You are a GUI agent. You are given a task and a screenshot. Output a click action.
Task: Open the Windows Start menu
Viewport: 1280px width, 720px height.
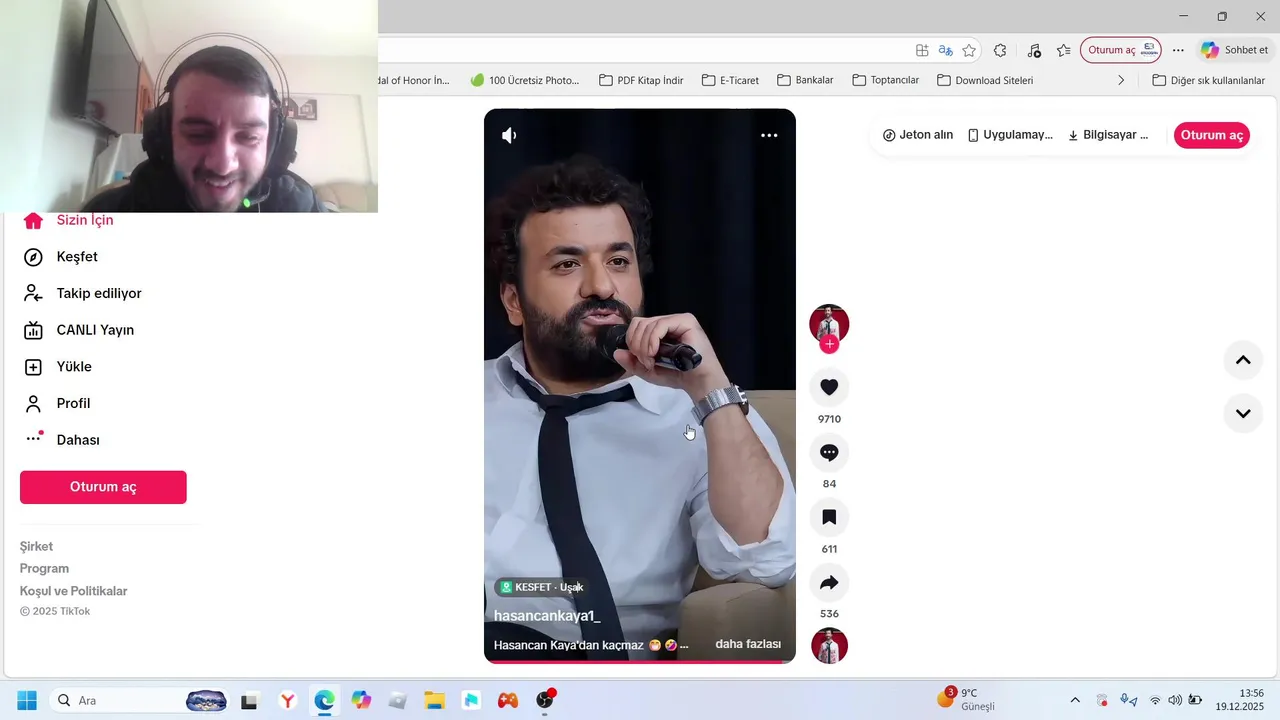[x=27, y=700]
